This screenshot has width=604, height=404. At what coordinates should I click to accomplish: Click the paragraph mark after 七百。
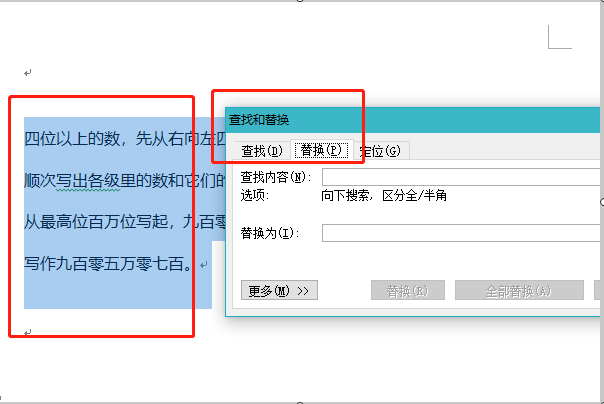coord(204,265)
